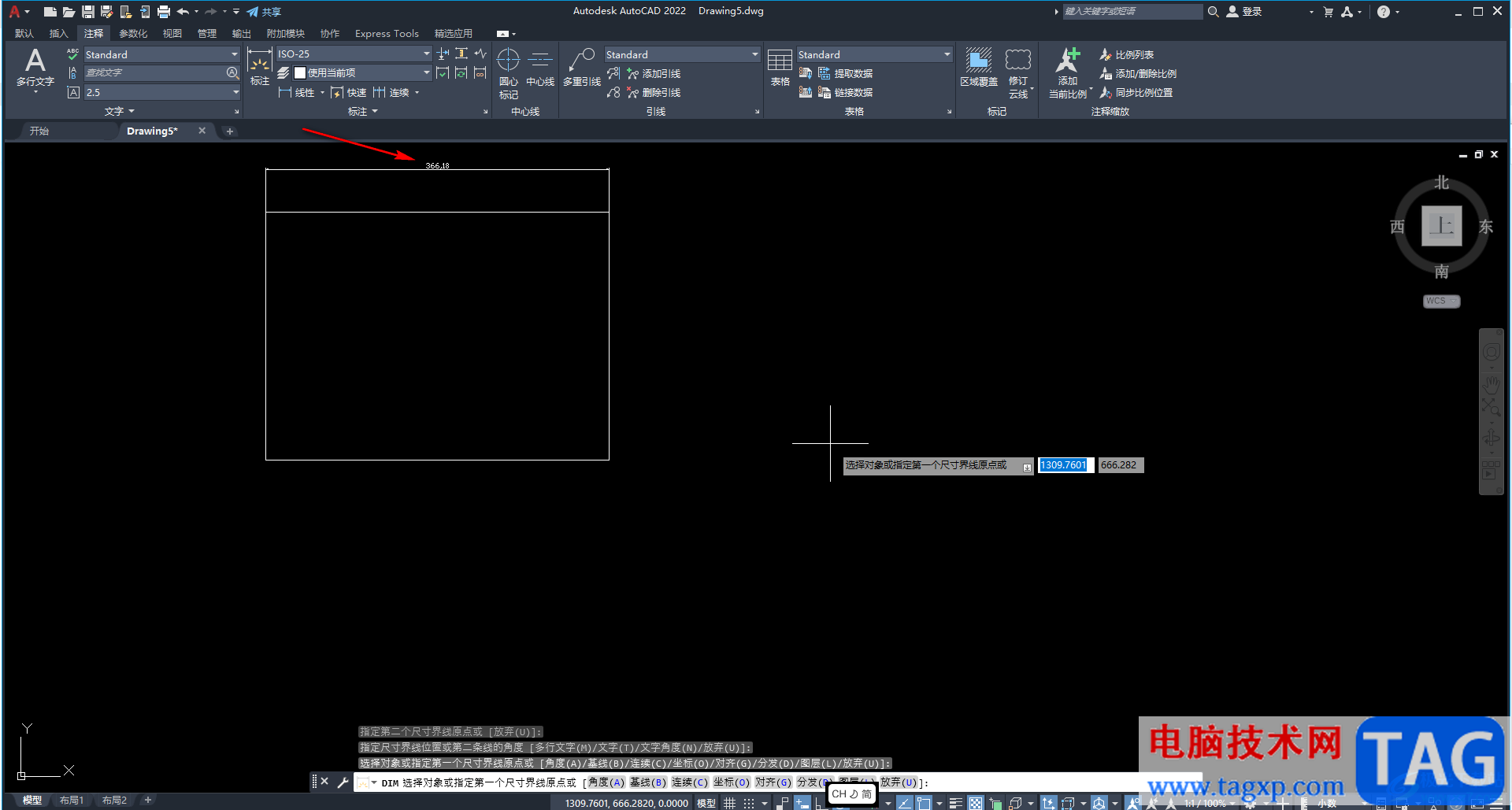
Task: Print the drawing with Plot icon
Action: (x=164, y=12)
